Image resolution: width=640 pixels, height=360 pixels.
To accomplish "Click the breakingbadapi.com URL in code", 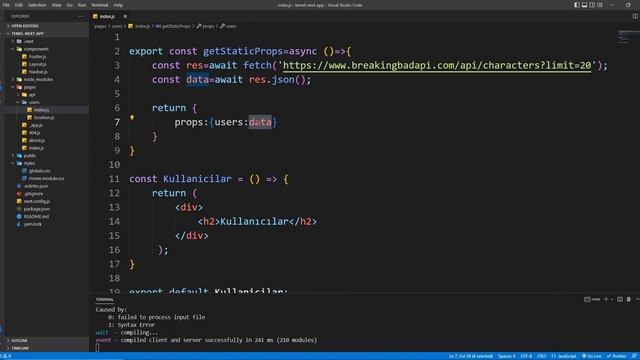I will 437,65.
